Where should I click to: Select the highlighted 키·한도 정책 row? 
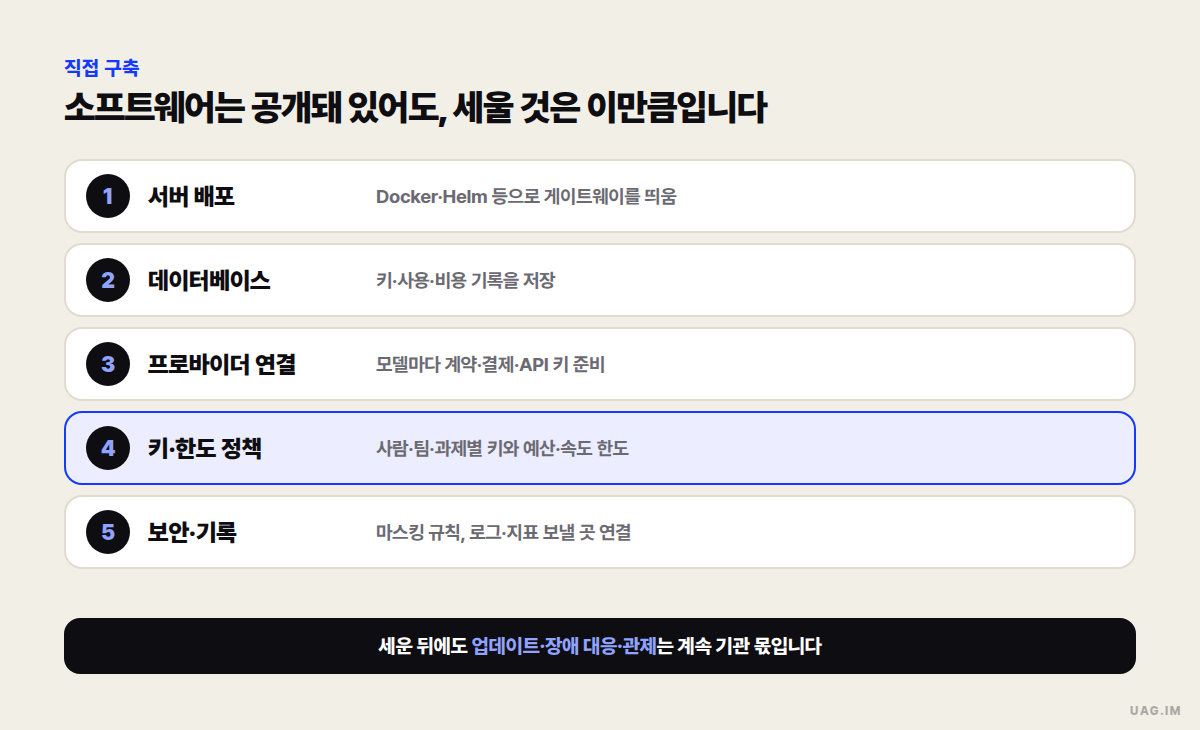[600, 448]
